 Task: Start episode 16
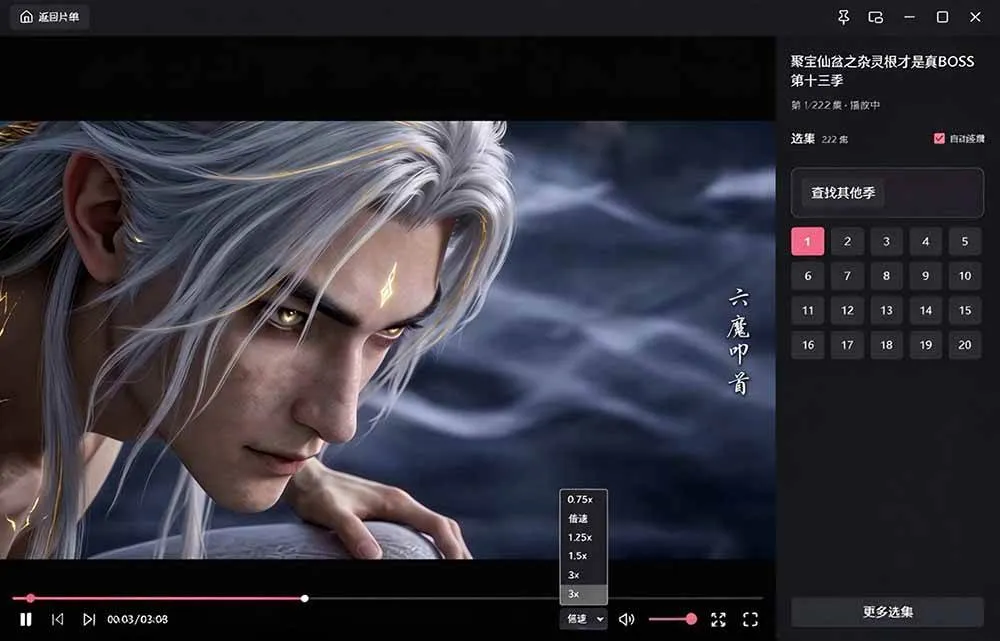pyautogui.click(x=807, y=344)
